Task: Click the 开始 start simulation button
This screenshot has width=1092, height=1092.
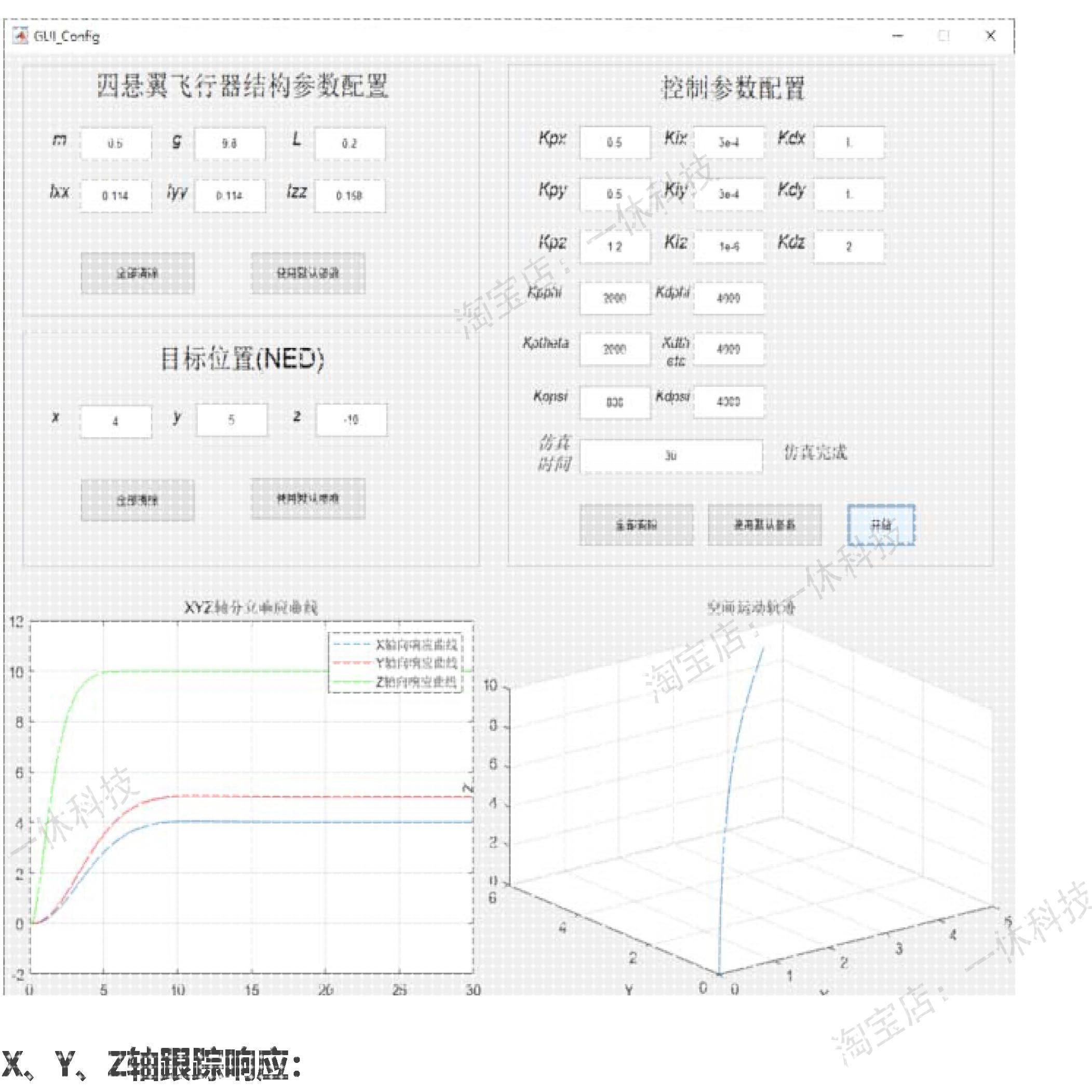Action: pyautogui.click(x=881, y=525)
